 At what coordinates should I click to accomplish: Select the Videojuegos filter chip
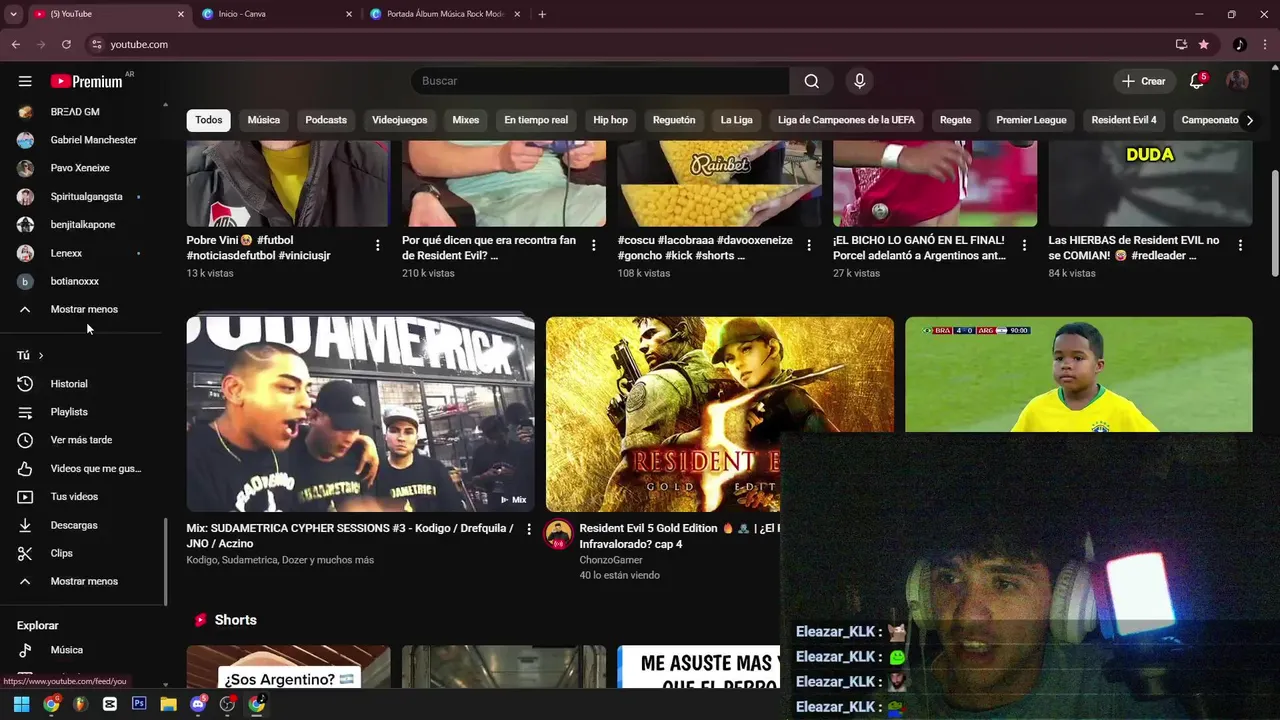[399, 120]
